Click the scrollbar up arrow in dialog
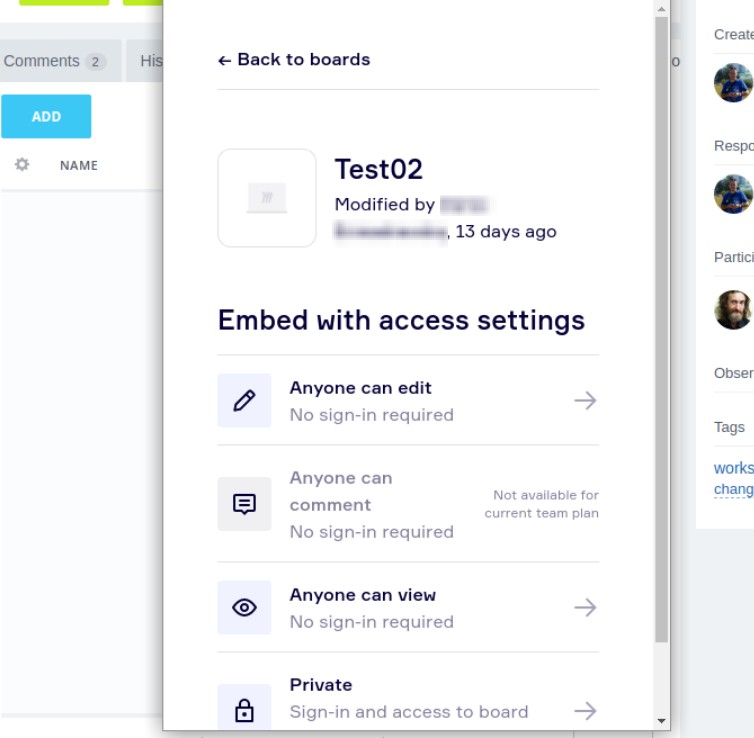The image size is (754, 738). pos(662,9)
